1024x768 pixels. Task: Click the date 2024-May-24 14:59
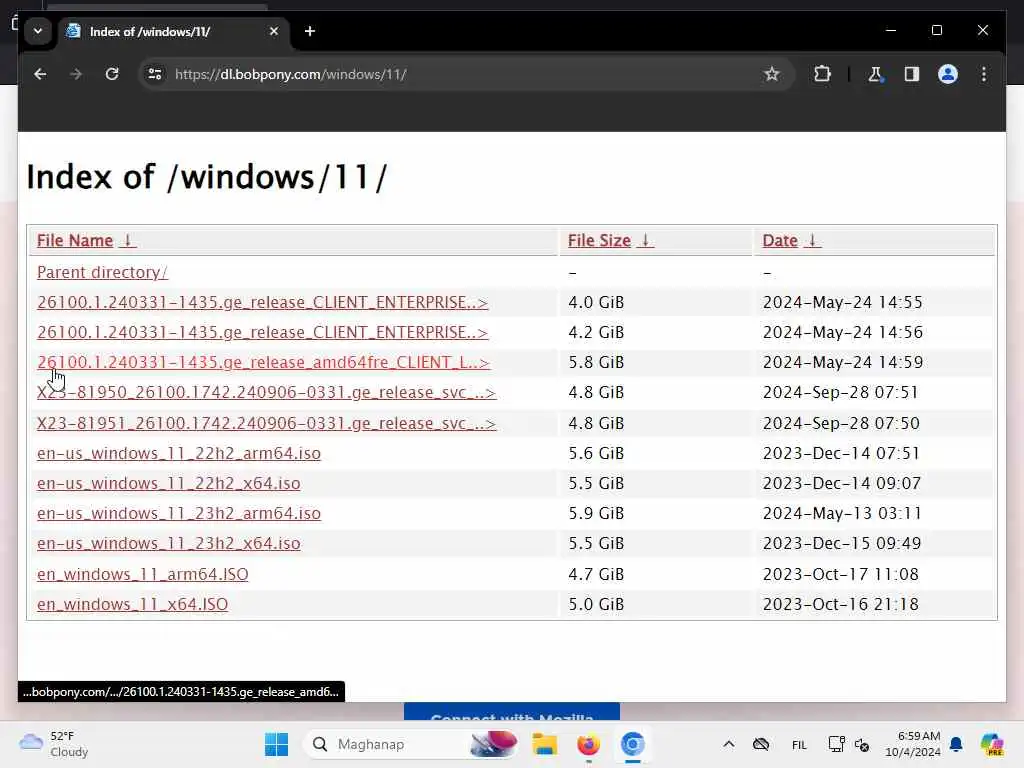[x=842, y=362]
